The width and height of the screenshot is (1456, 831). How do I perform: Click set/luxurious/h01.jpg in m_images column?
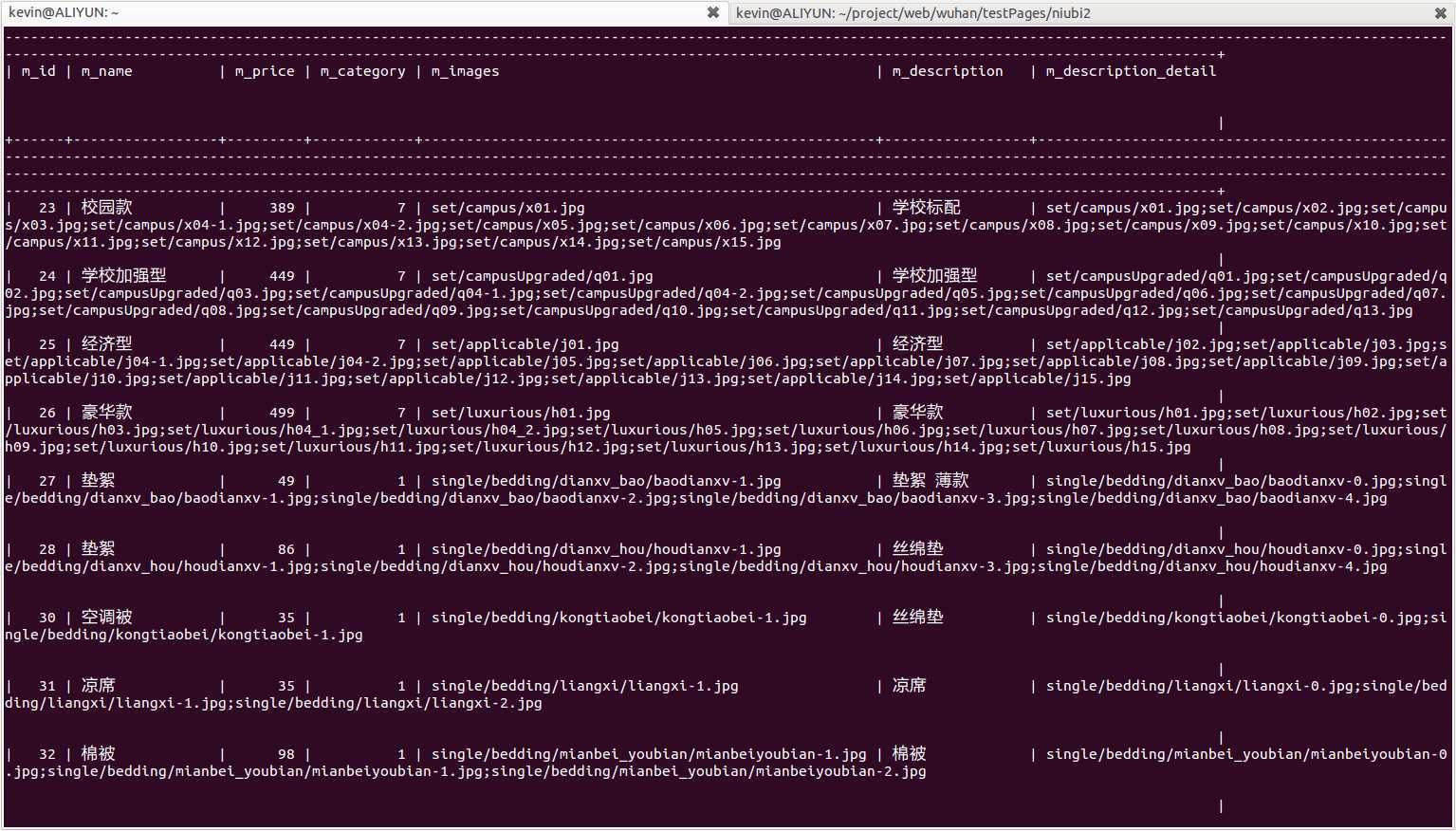tap(521, 413)
